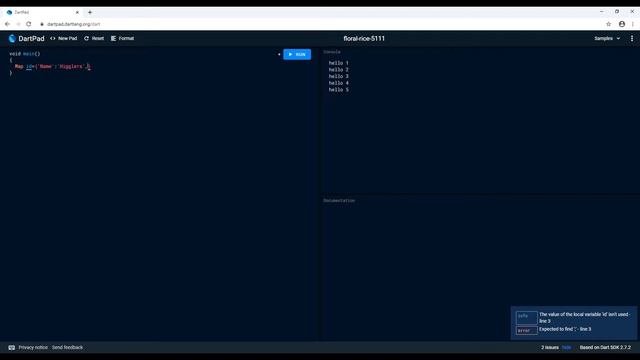Screen dimensions: 640x360
Task: Open browser profile avatar icon
Action: click(622, 24)
